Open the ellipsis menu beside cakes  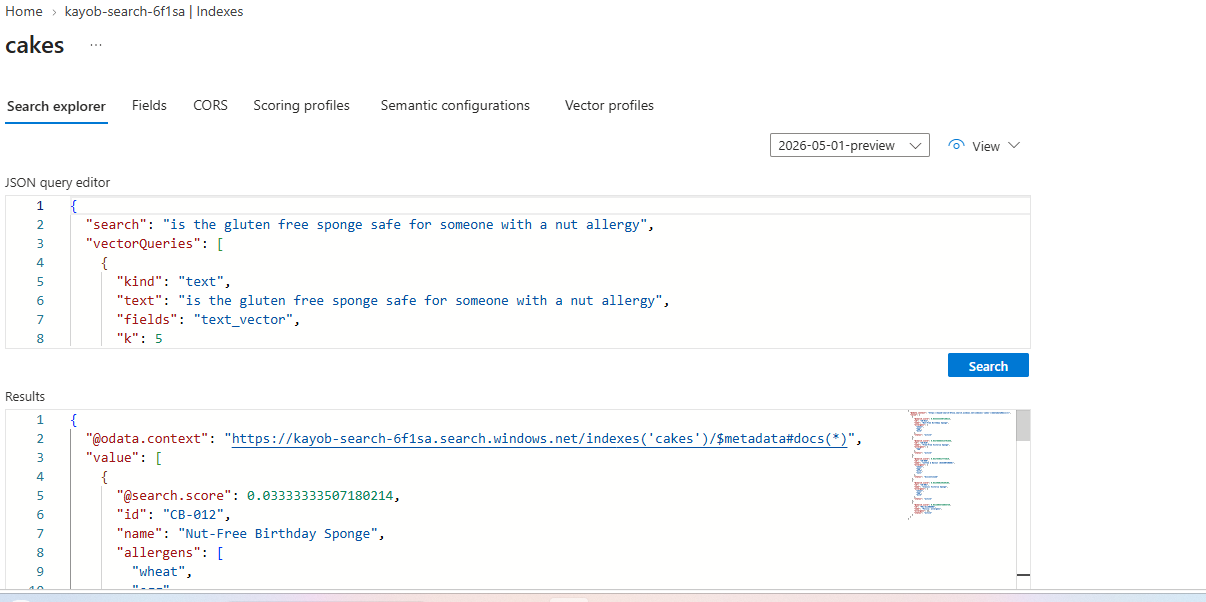tap(96, 45)
